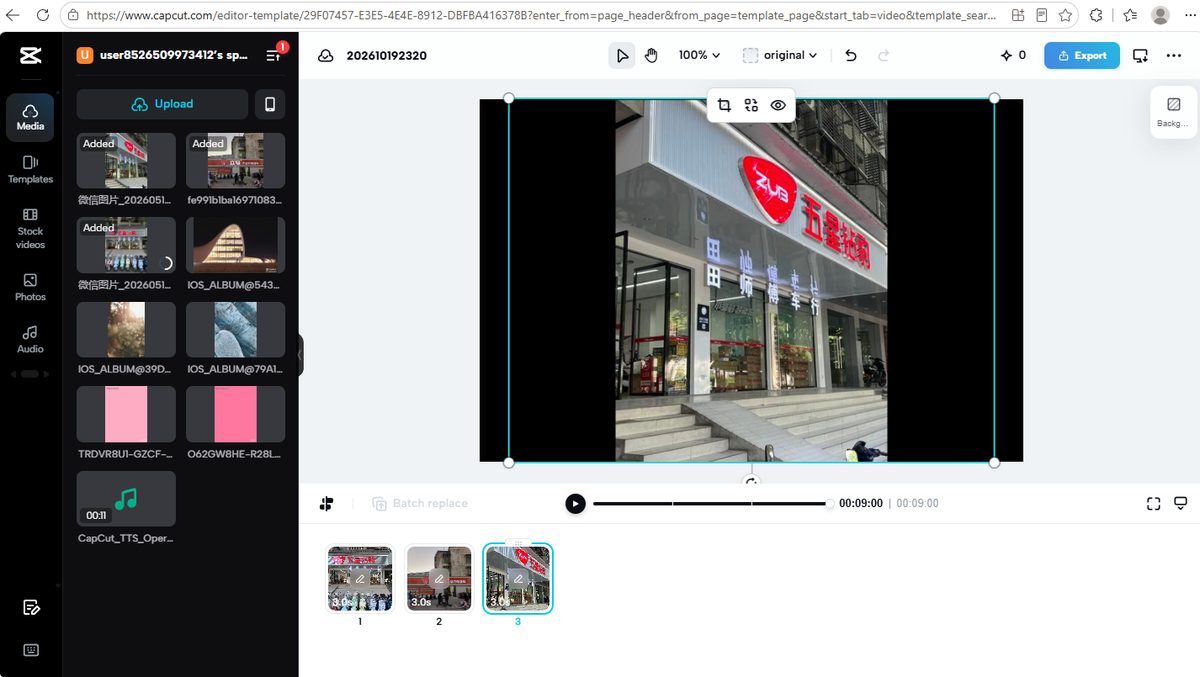The width and height of the screenshot is (1200, 677).
Task: Select the IOS_ALBUM@543 media thumbnail
Action: (235, 245)
